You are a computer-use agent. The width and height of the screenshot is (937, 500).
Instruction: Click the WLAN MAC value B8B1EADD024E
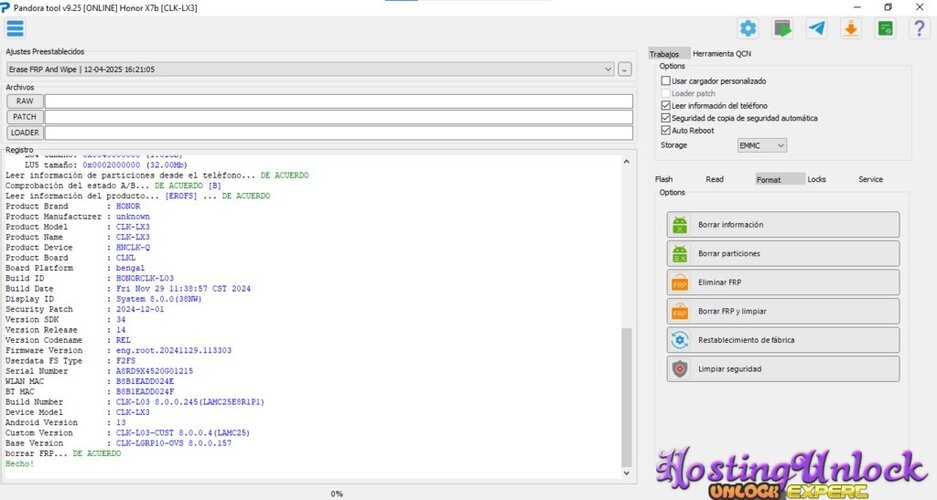145,381
